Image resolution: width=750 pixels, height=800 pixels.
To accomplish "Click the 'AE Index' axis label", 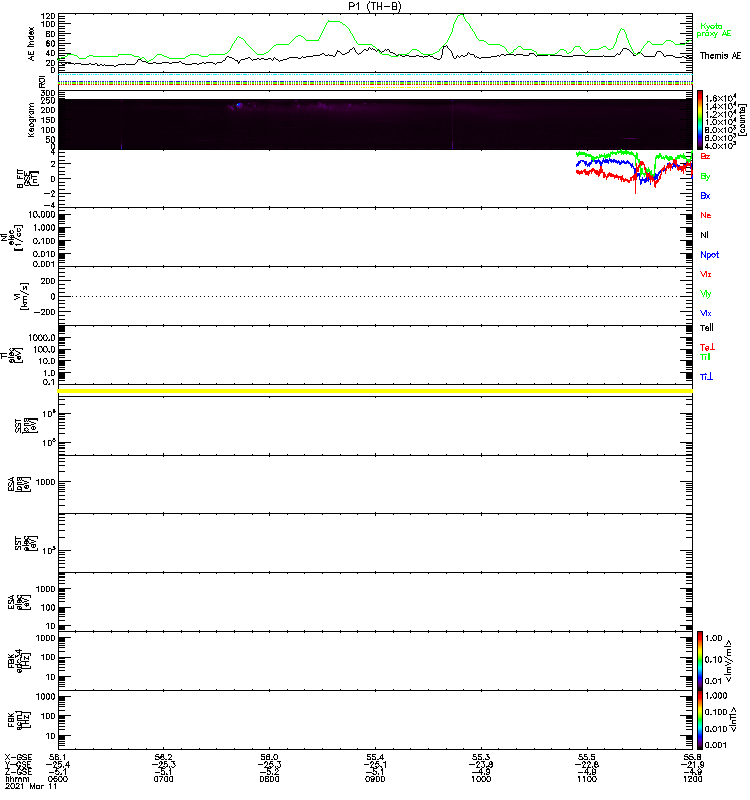I will 31,44.
